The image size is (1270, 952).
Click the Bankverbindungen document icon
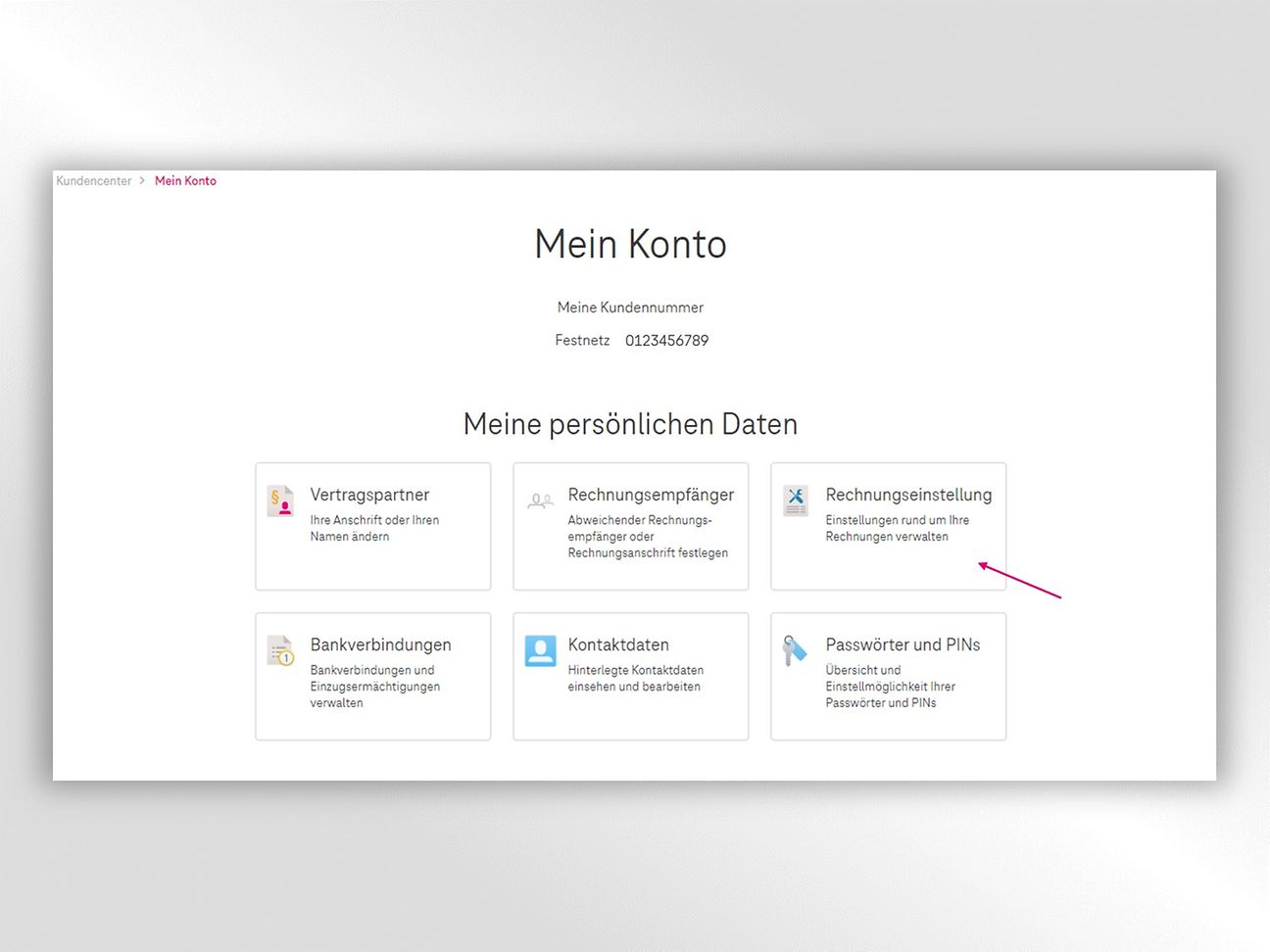280,651
